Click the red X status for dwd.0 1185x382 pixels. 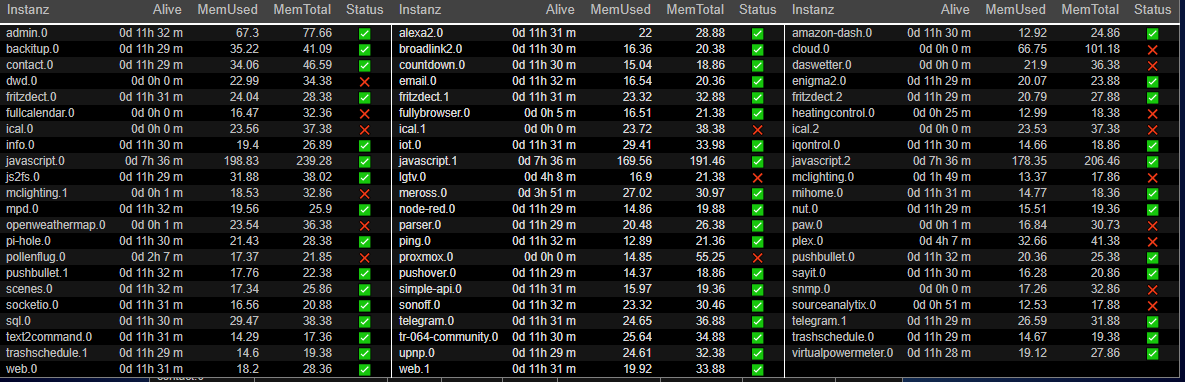pos(365,81)
